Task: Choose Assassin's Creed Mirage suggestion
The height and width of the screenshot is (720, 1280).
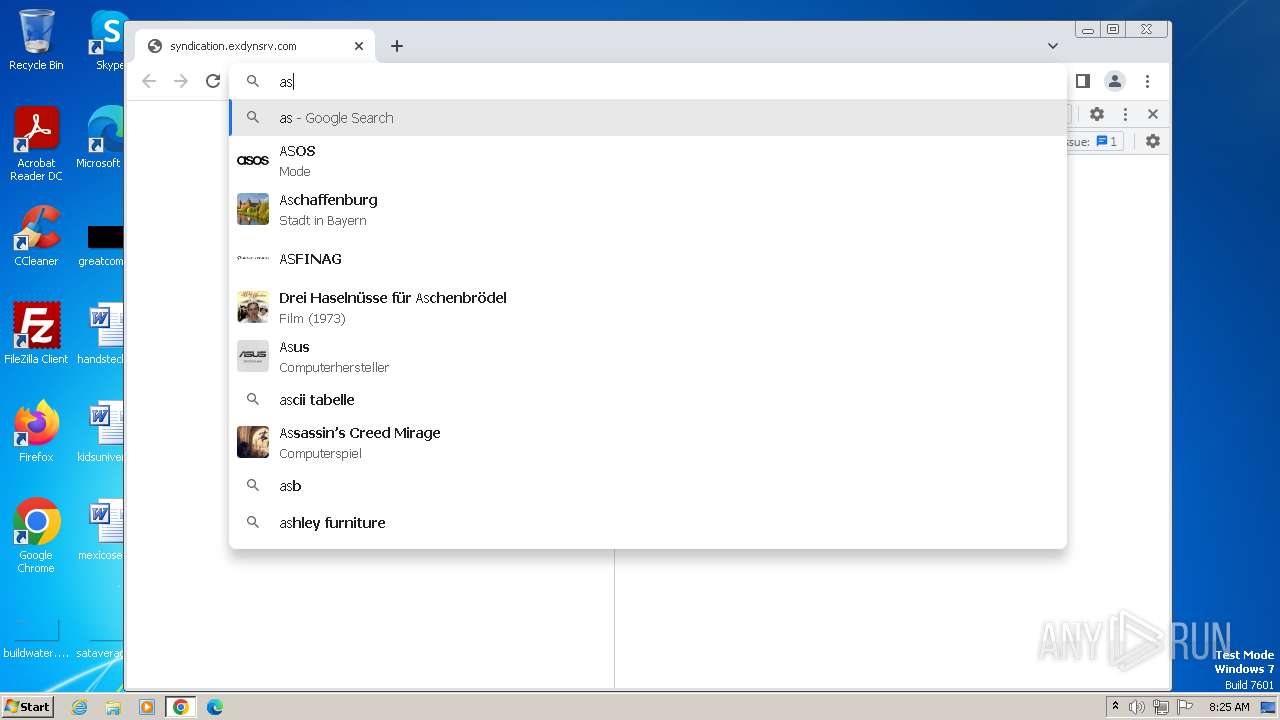Action: click(648, 442)
